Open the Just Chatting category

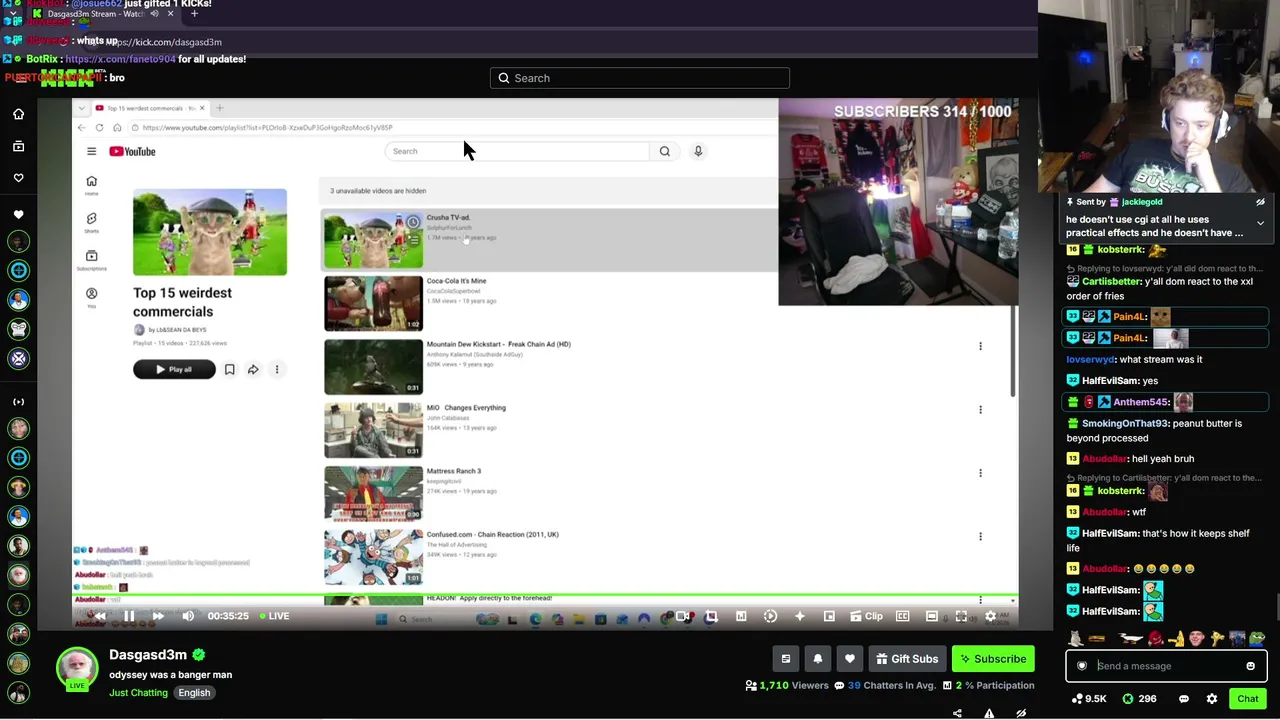(x=138, y=693)
